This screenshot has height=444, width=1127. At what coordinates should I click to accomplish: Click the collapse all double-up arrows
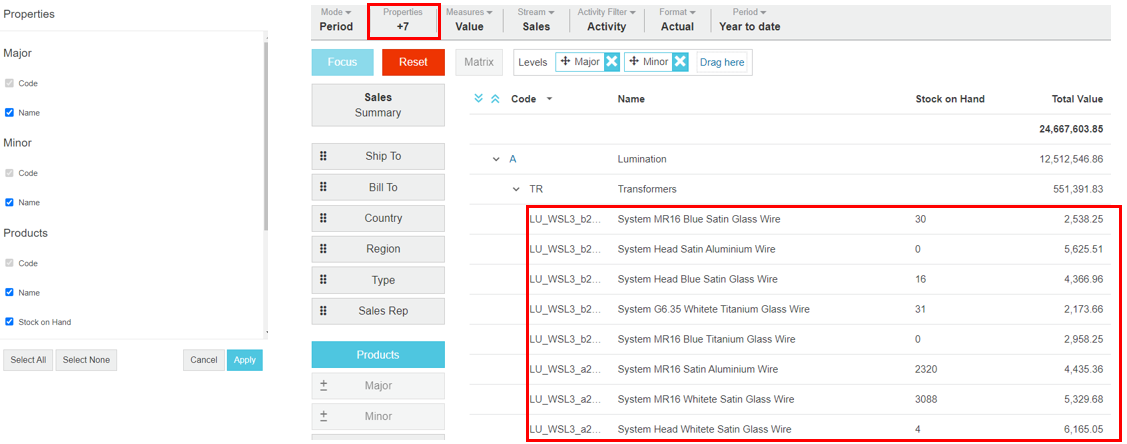pos(494,99)
